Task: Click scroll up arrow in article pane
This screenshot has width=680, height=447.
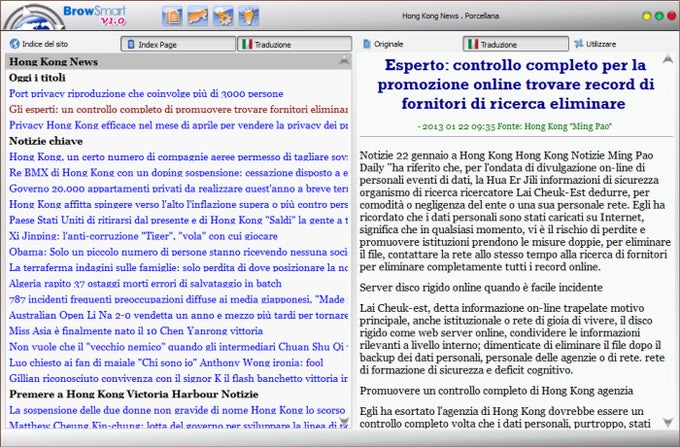Action: [668, 59]
